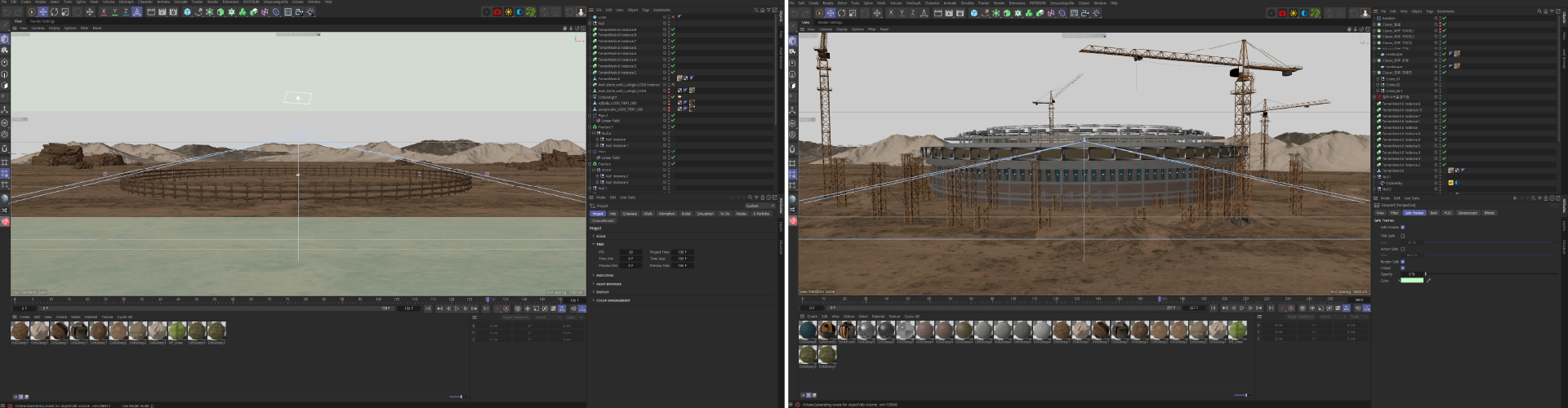Open the HUD tab in Viewport attributes
Image resolution: width=1568 pixels, height=408 pixels.
pos(1447,213)
